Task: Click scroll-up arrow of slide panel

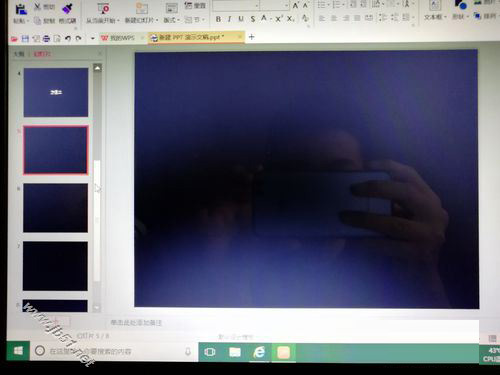Action: (97, 68)
